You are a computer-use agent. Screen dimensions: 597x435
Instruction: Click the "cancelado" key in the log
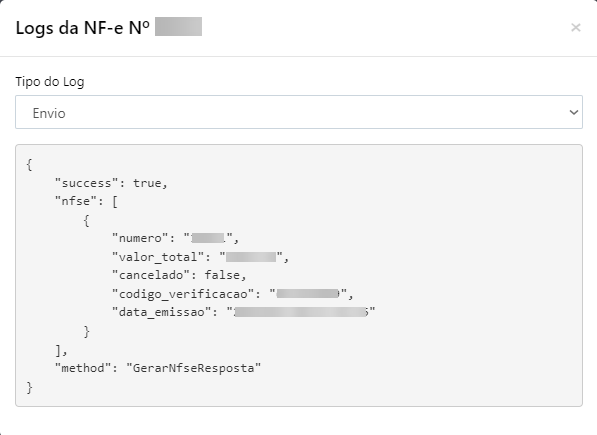(x=151, y=275)
